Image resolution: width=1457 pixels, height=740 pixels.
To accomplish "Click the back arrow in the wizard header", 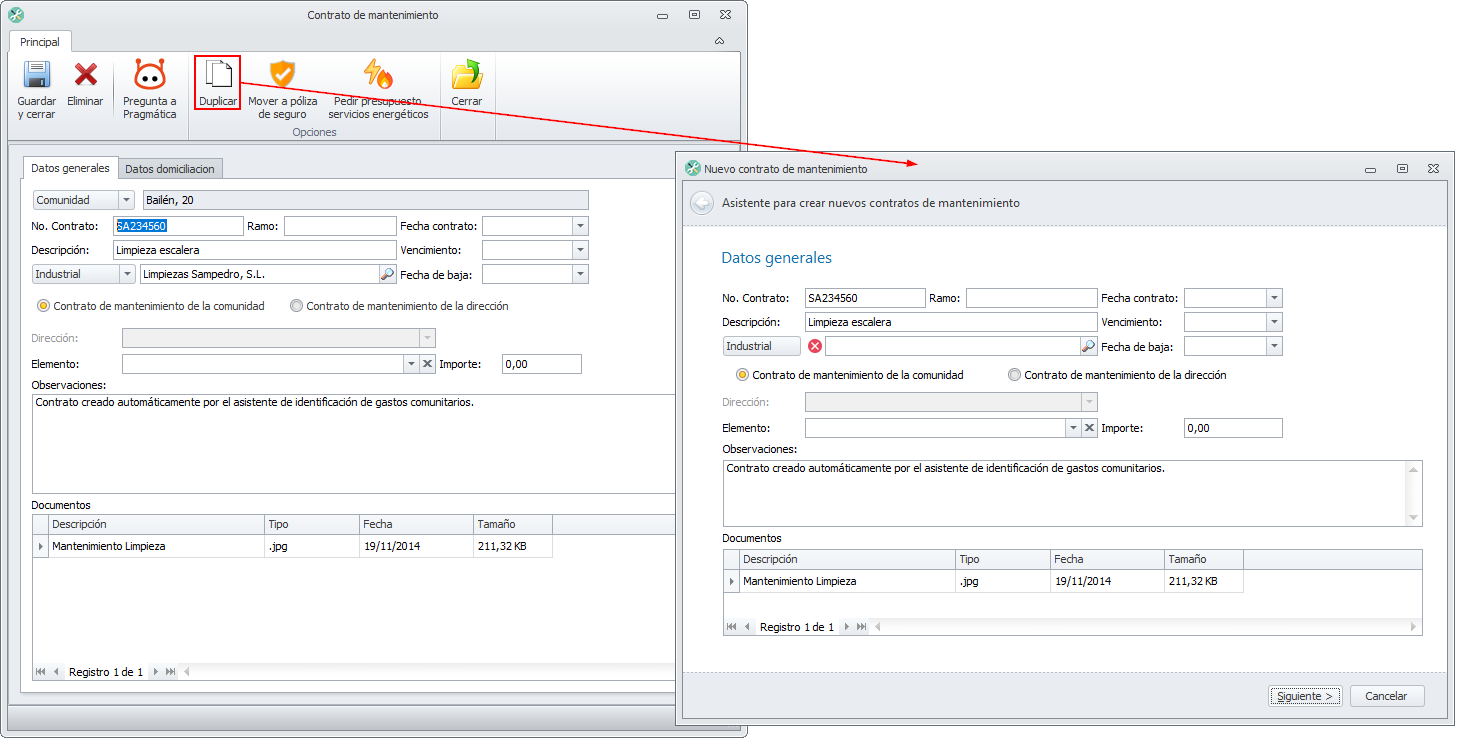I will [702, 203].
